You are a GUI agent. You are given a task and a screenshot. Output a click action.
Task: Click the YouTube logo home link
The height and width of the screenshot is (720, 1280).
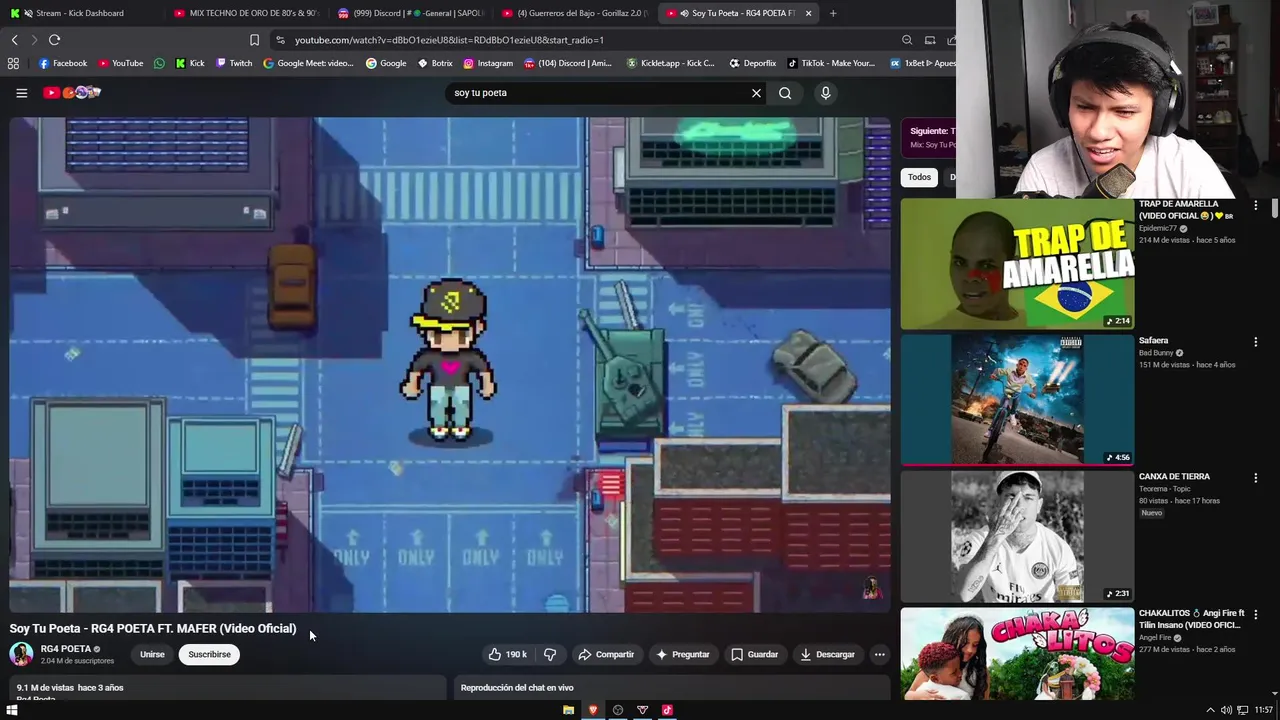click(x=72, y=93)
